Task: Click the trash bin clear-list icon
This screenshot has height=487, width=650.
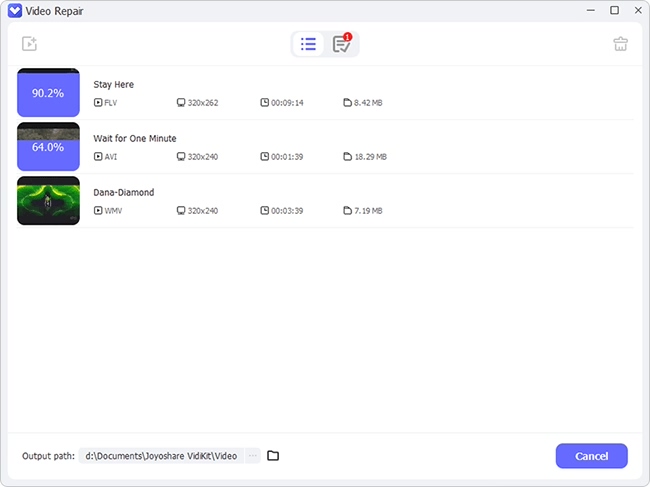Action: pyautogui.click(x=620, y=44)
